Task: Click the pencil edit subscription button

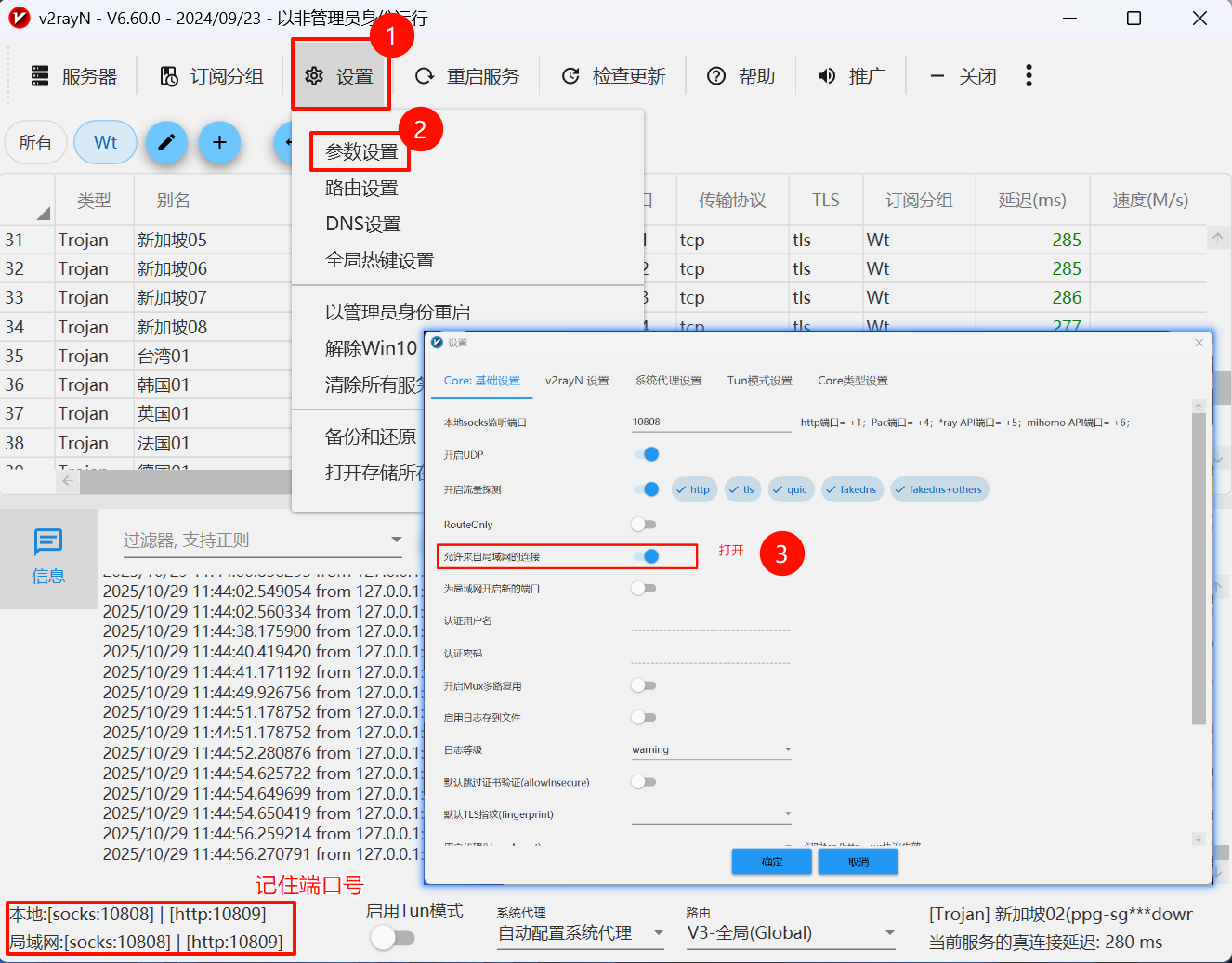Action: coord(166,142)
